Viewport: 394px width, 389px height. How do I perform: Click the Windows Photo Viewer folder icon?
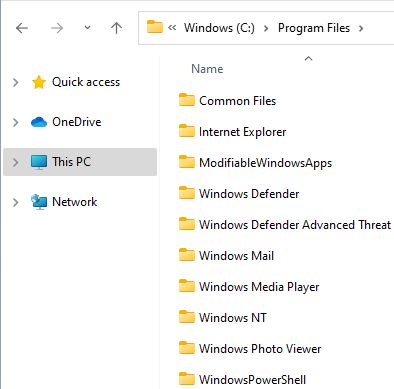[187, 348]
